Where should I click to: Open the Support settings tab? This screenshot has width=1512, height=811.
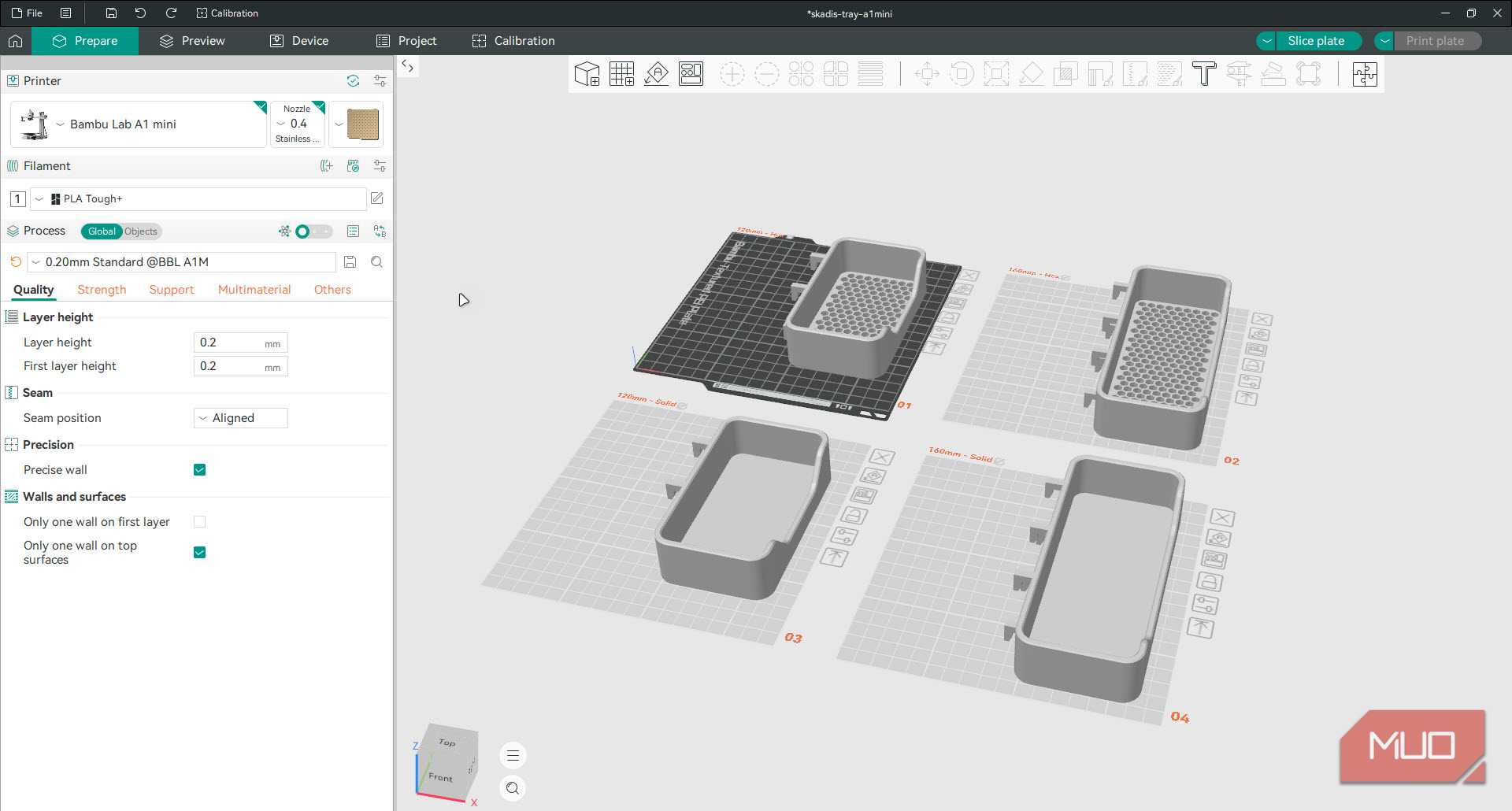click(x=172, y=290)
